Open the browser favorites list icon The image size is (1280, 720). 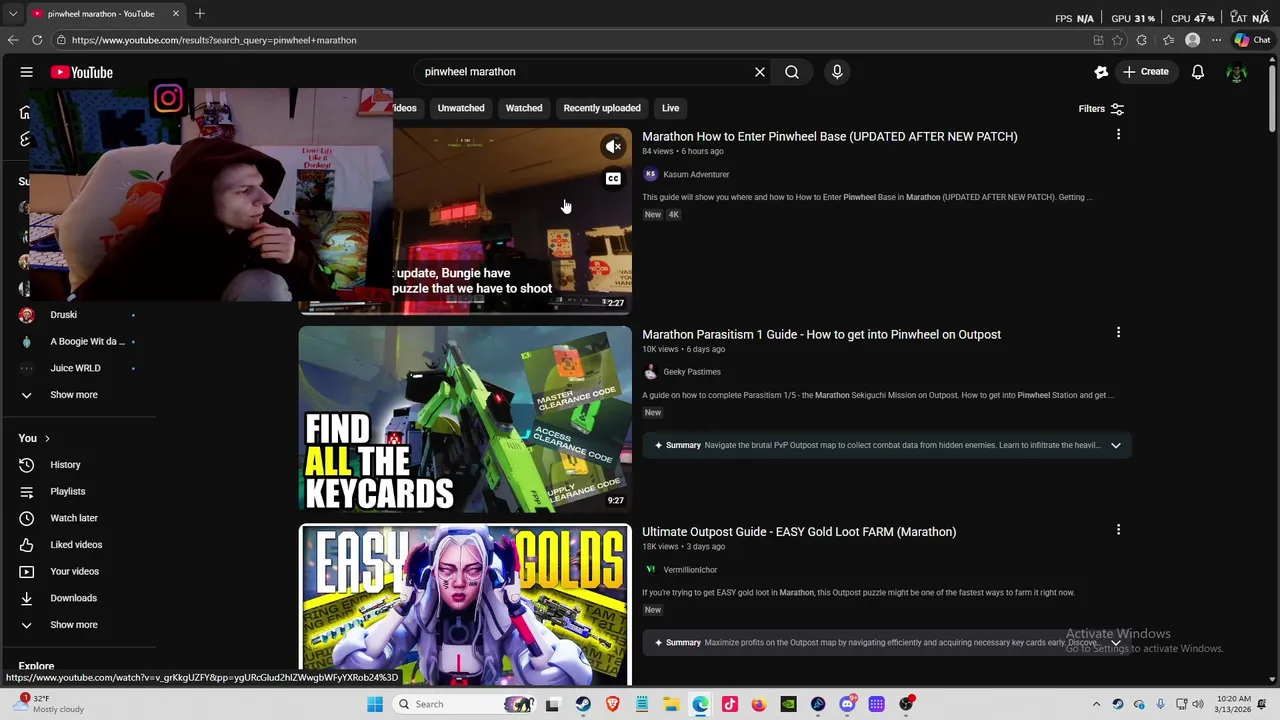(x=1168, y=40)
